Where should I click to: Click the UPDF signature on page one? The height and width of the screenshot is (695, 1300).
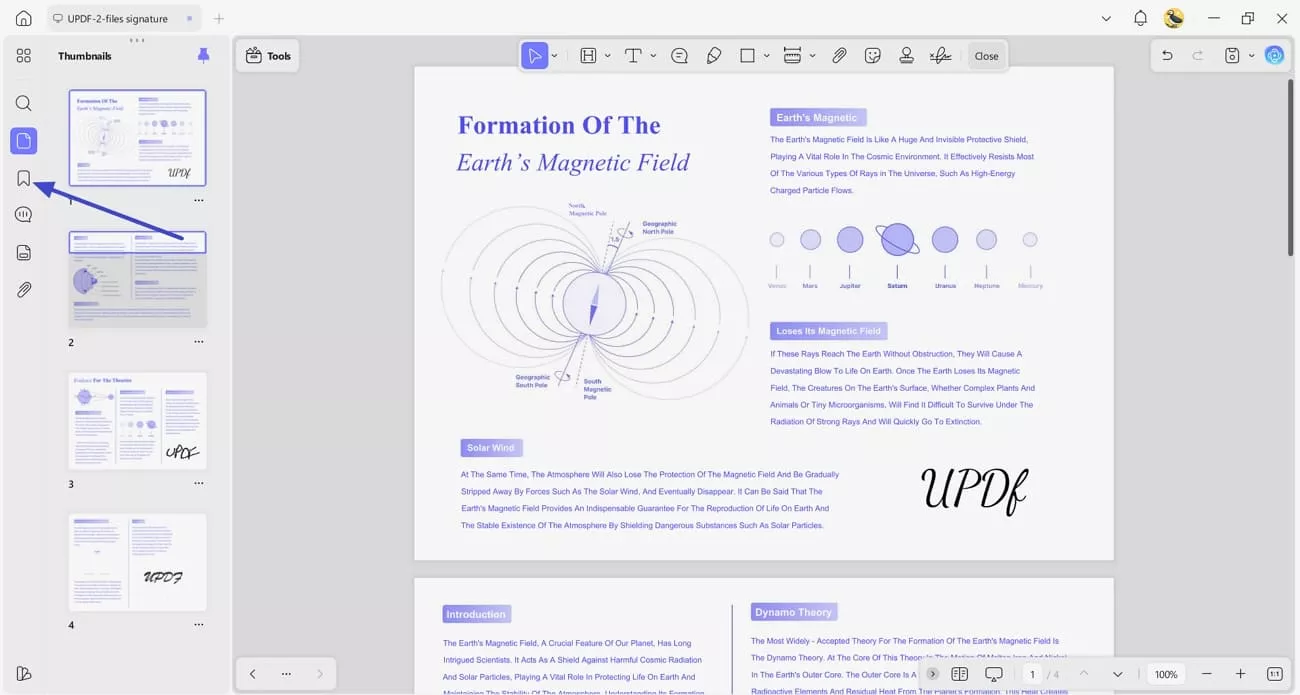click(x=974, y=491)
